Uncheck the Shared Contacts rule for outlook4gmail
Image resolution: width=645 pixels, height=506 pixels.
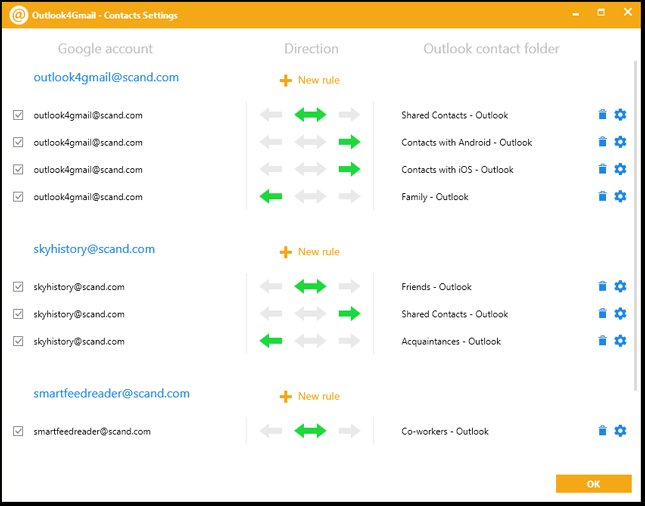click(x=18, y=115)
